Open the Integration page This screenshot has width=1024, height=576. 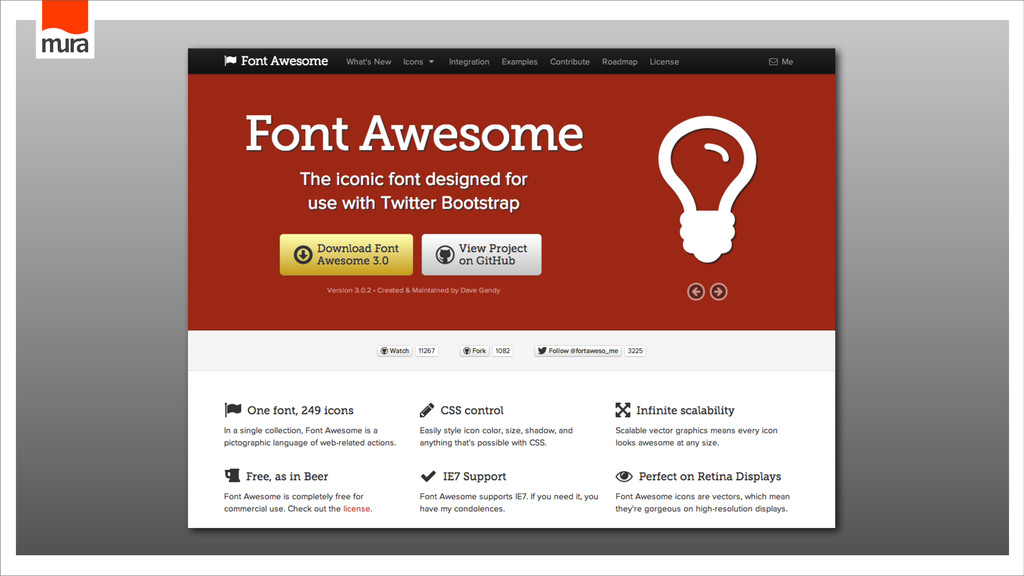pyautogui.click(x=469, y=61)
